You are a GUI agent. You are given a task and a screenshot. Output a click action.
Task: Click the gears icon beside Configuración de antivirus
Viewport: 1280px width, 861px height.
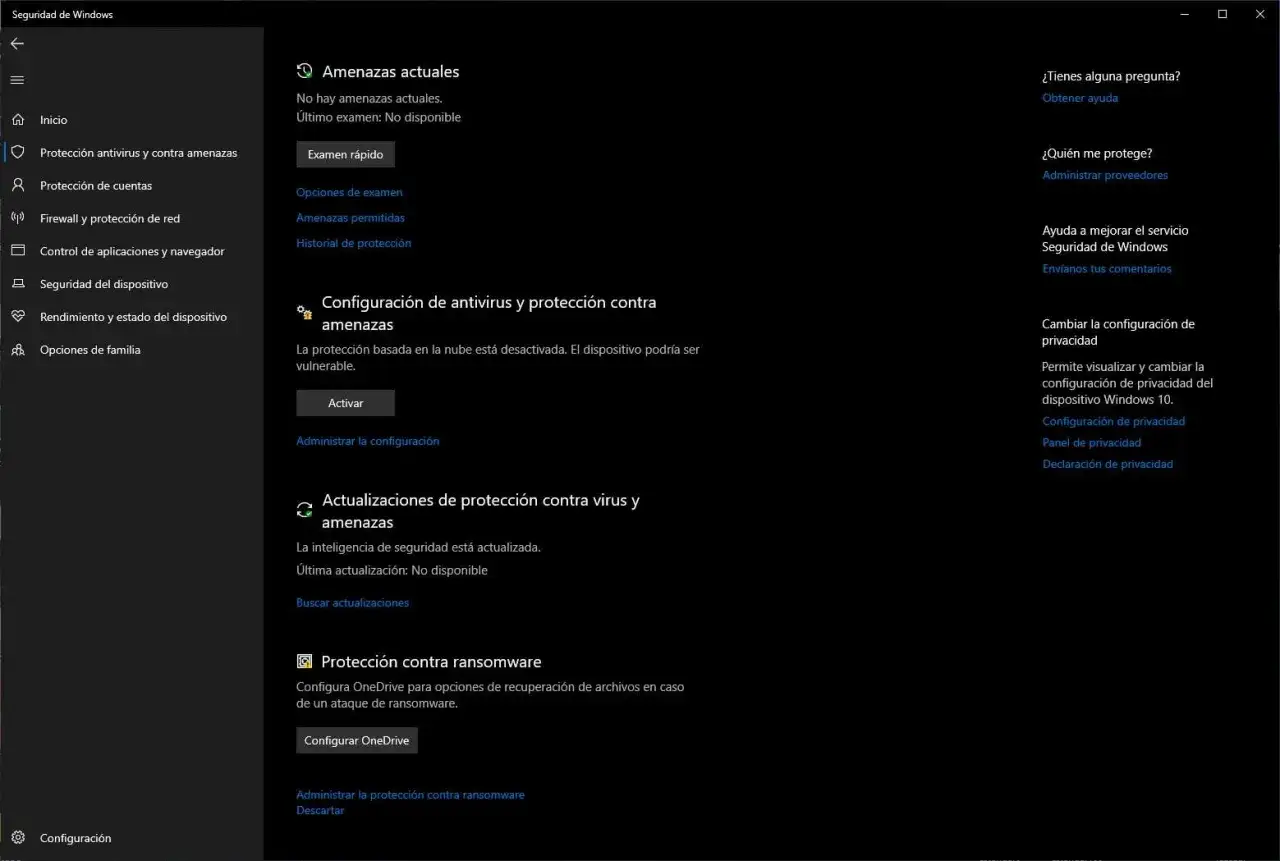point(305,313)
